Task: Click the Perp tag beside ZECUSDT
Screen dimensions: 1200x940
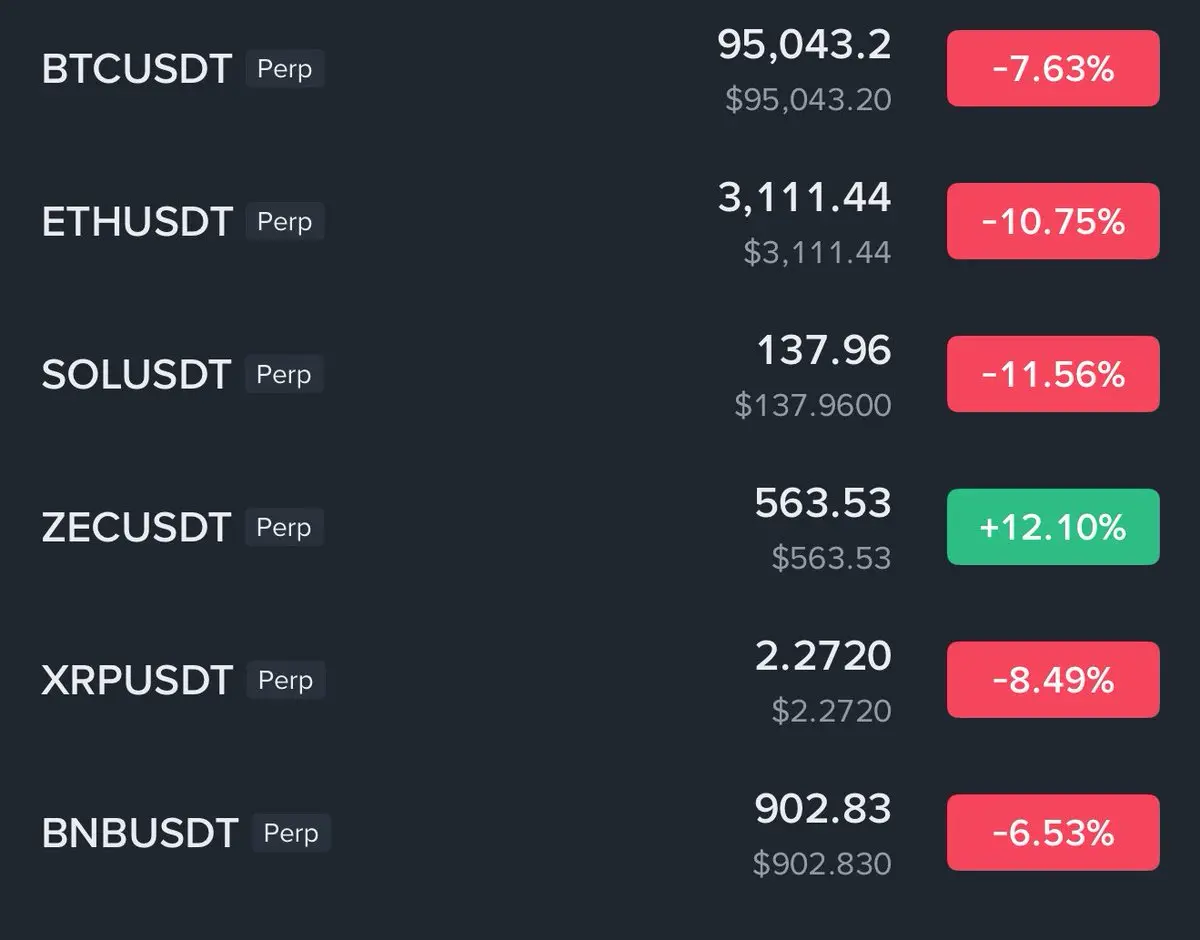Action: 284,528
